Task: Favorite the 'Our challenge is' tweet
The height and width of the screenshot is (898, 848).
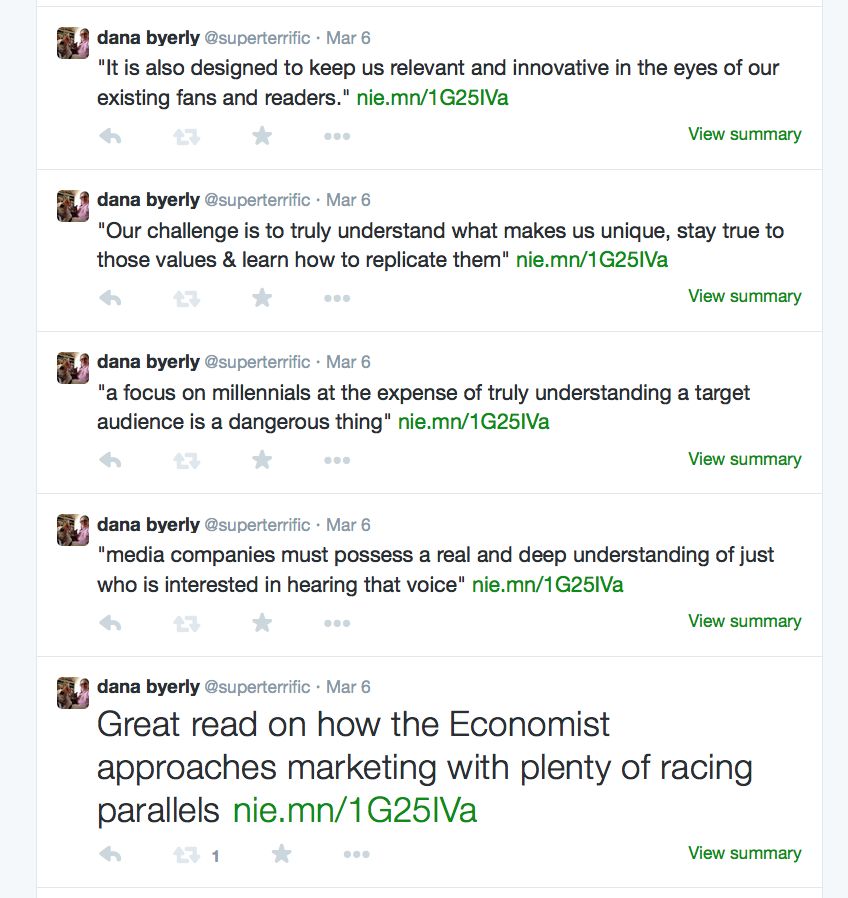Action: pos(262,298)
